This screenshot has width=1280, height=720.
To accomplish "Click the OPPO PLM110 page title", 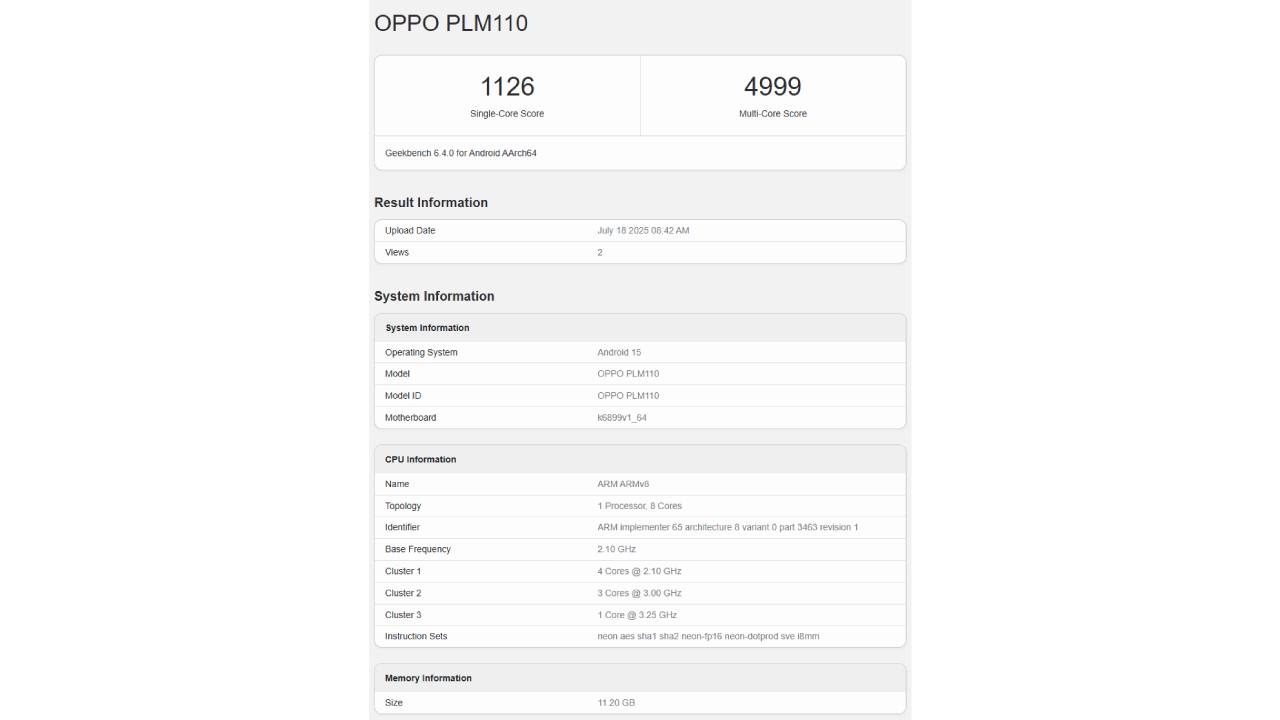I will [x=451, y=23].
